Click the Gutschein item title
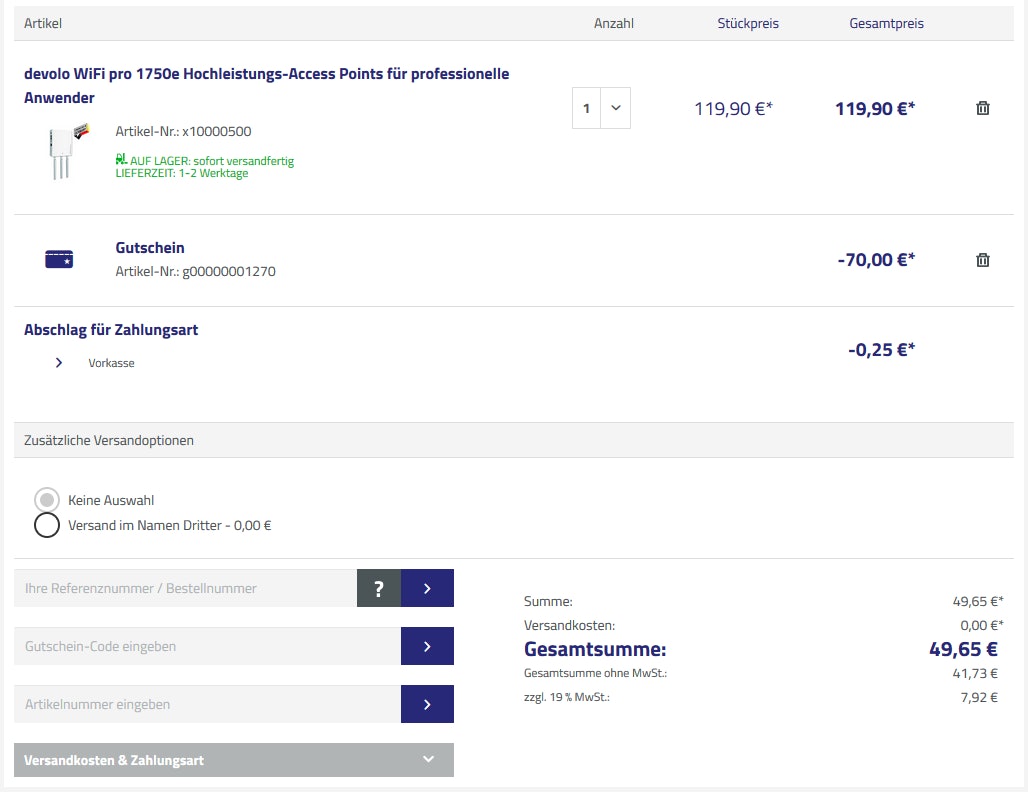Screen dimensions: 1028x792 (150, 248)
